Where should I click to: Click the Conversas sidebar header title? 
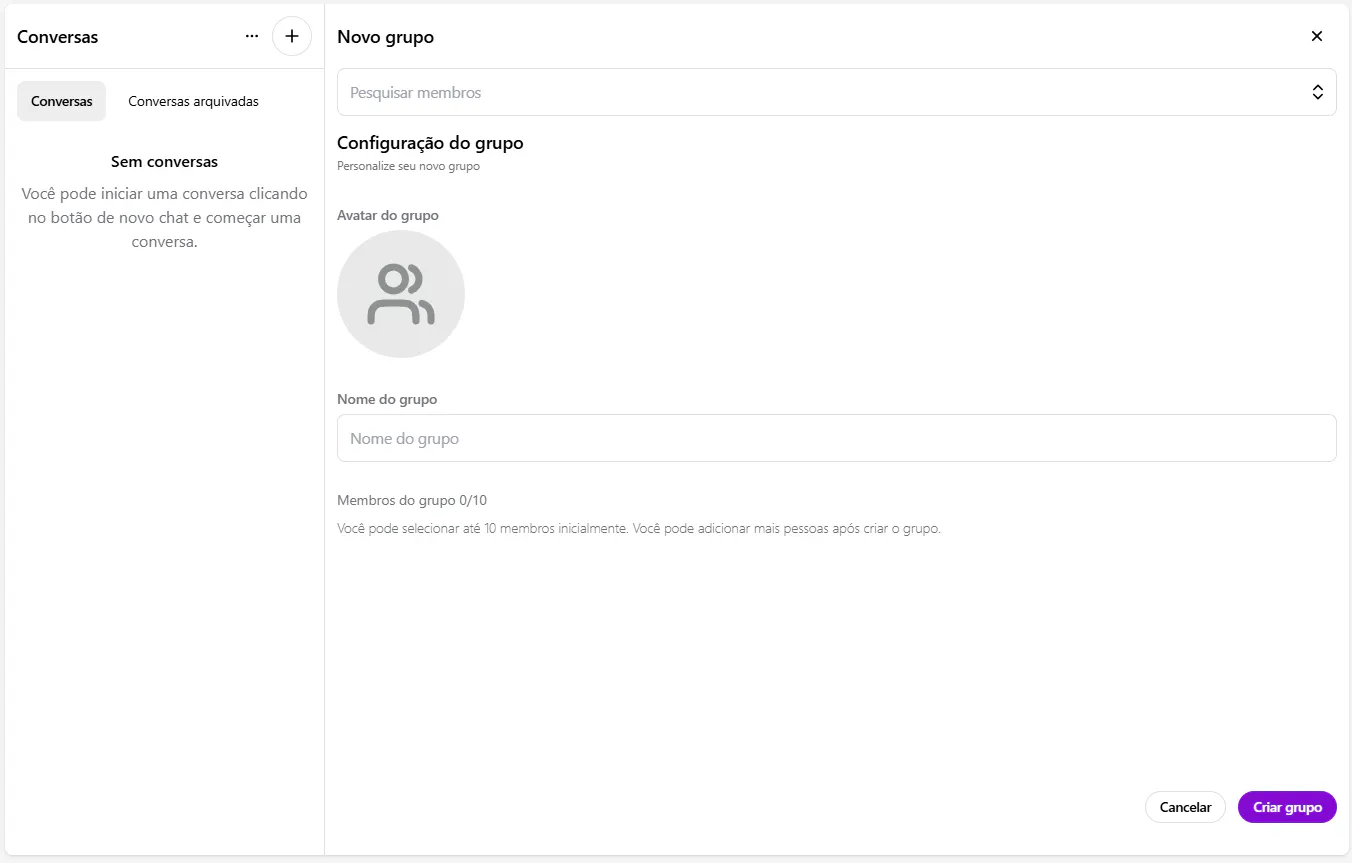tap(58, 37)
